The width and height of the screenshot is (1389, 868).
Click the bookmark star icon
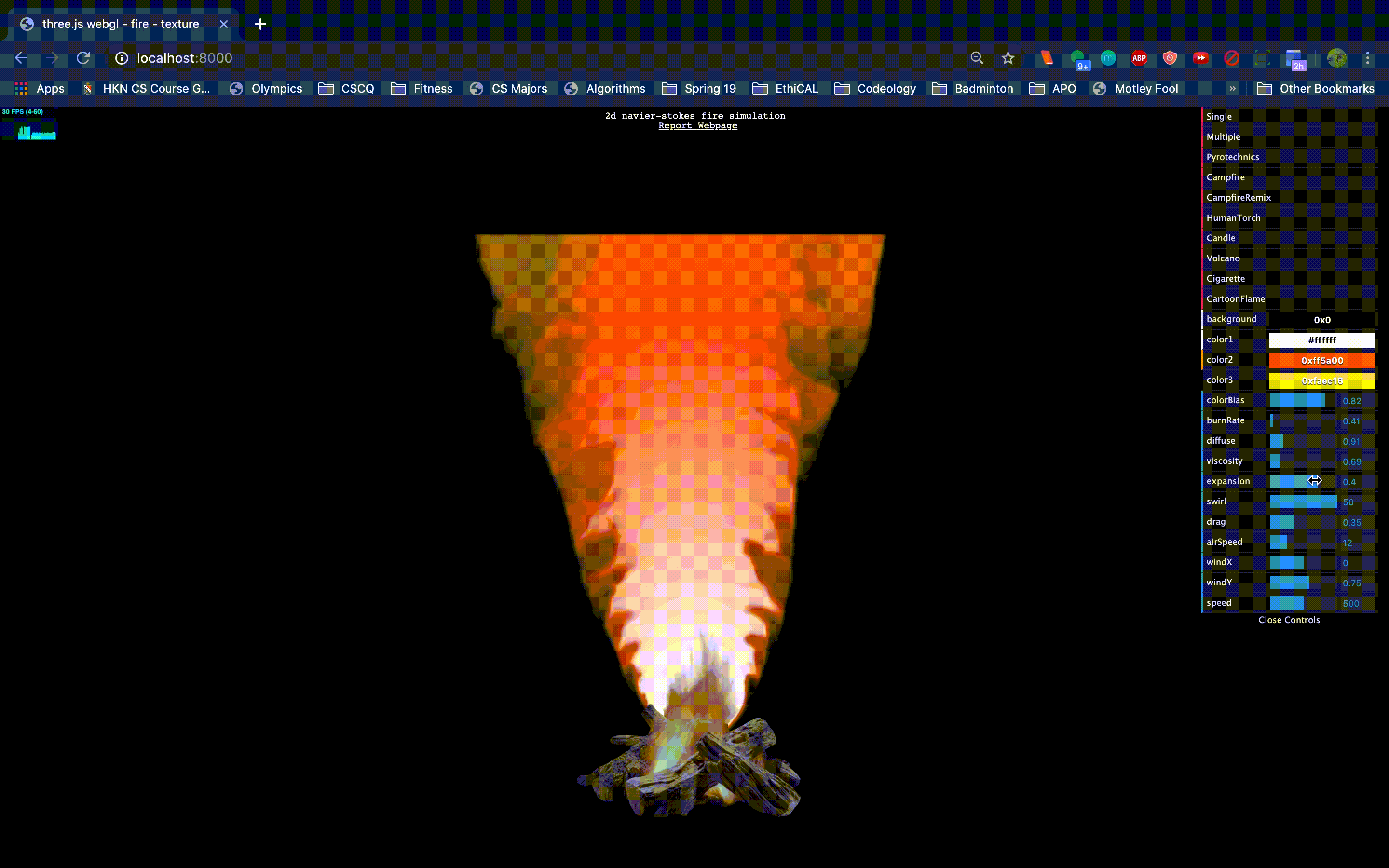1008,58
